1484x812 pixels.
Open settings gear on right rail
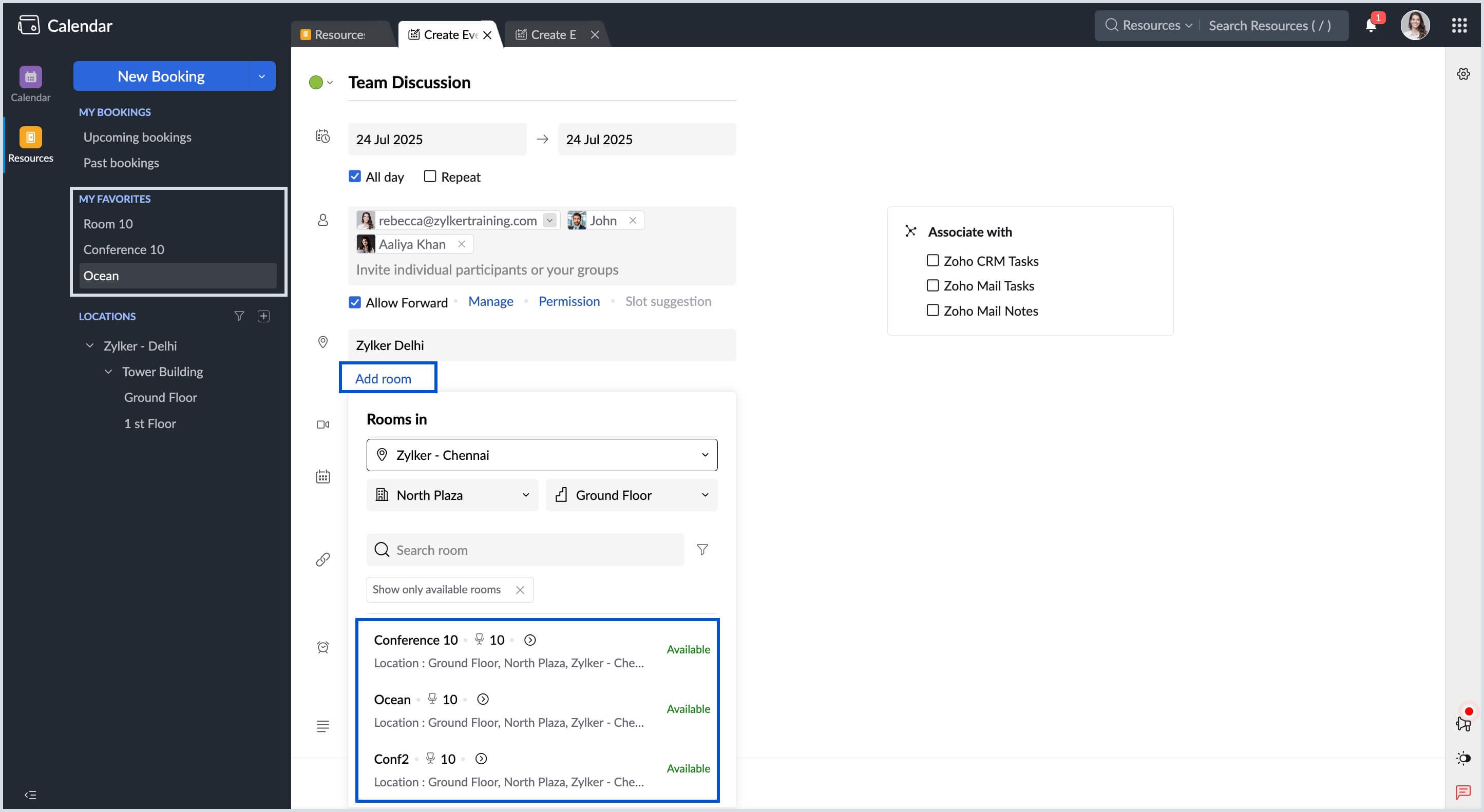[1463, 74]
